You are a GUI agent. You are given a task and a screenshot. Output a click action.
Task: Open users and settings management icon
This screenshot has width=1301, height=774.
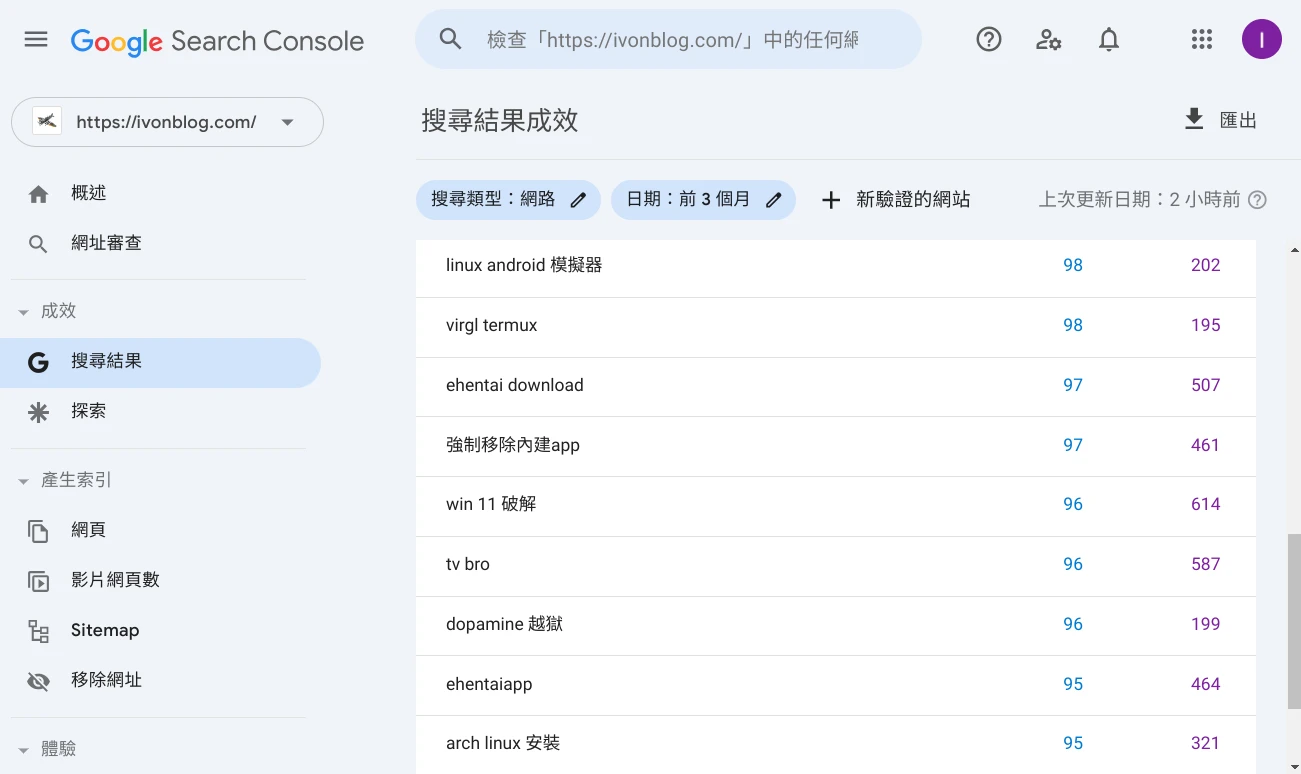click(x=1048, y=40)
